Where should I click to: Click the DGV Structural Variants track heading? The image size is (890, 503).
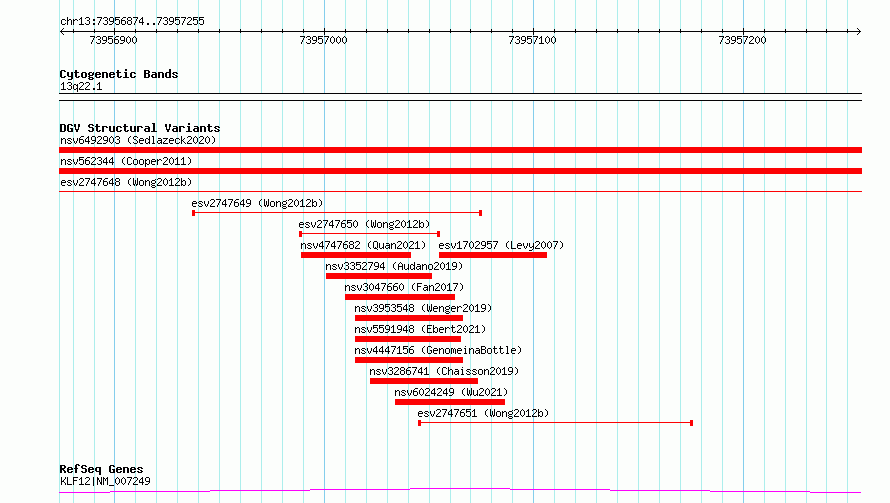[140, 128]
